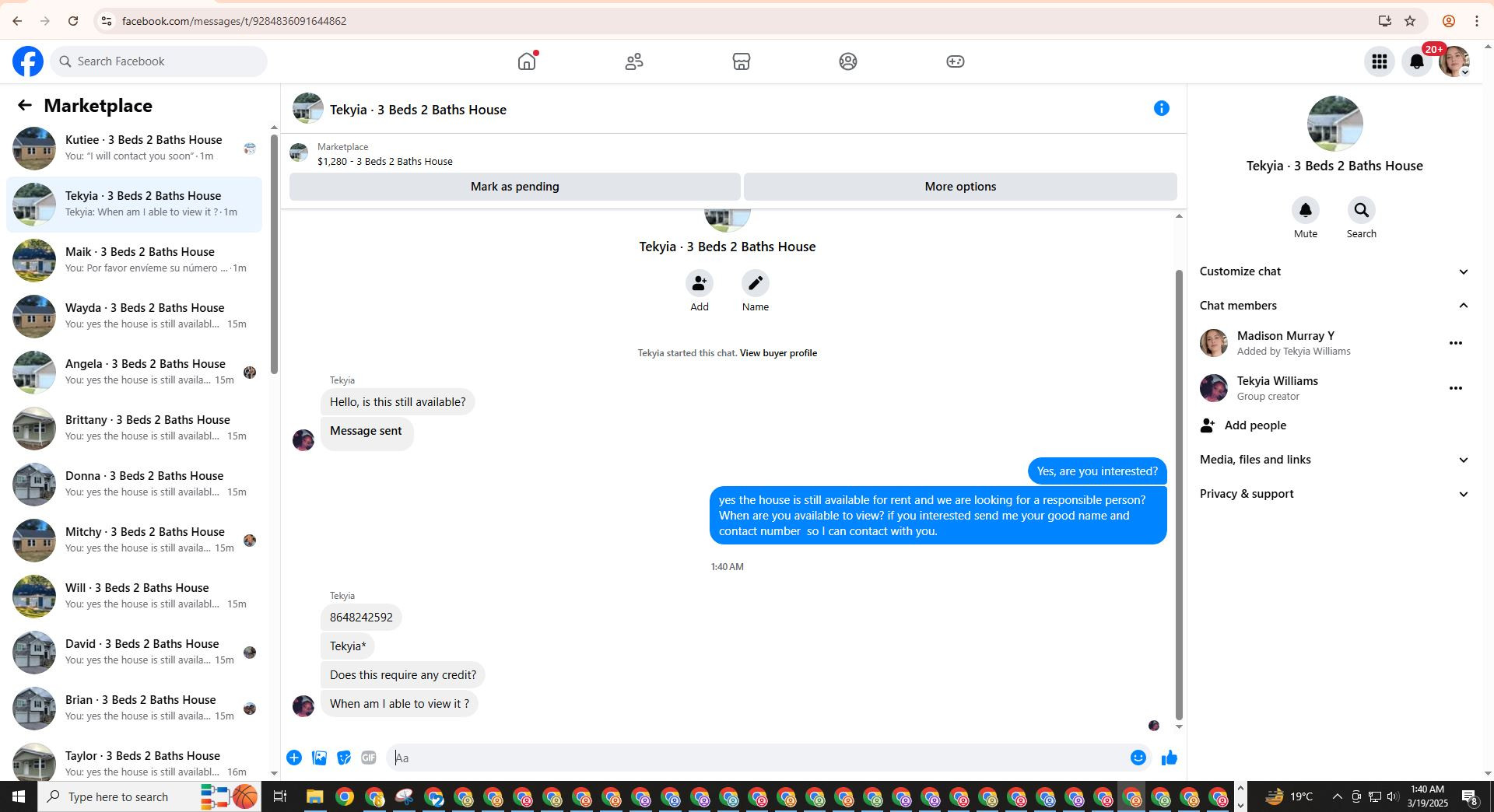The height and width of the screenshot is (812, 1494).
Task: Open the Donna 3 Beds 2 Baths conversation
Action: pyautogui.click(x=135, y=484)
